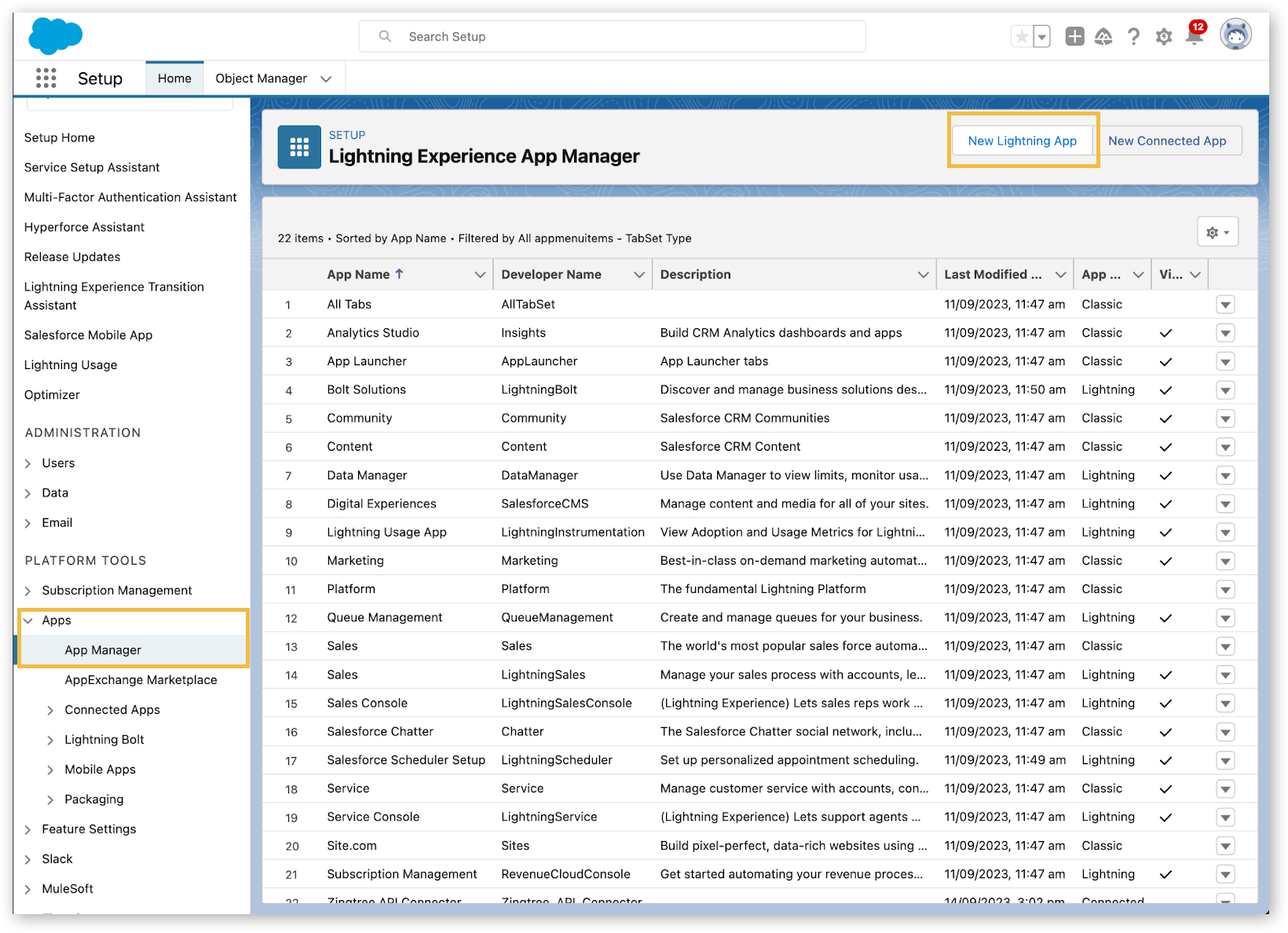Expand the MuleSoft tree node
Viewport: 1288px width, 933px height.
(x=28, y=889)
